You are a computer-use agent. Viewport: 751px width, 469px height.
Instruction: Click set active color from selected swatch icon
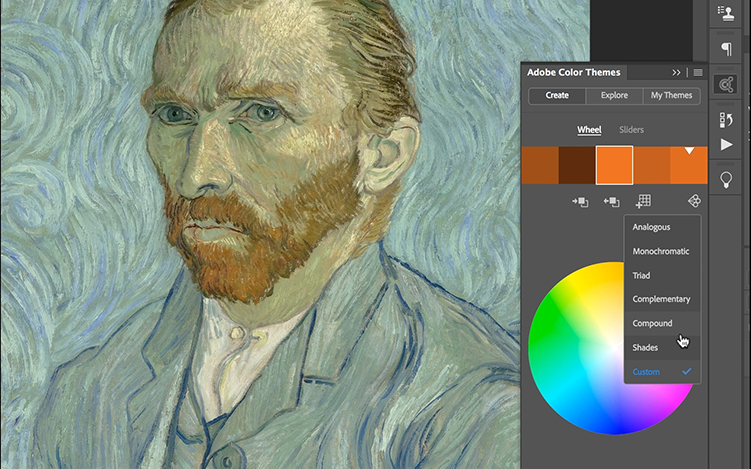click(x=611, y=202)
